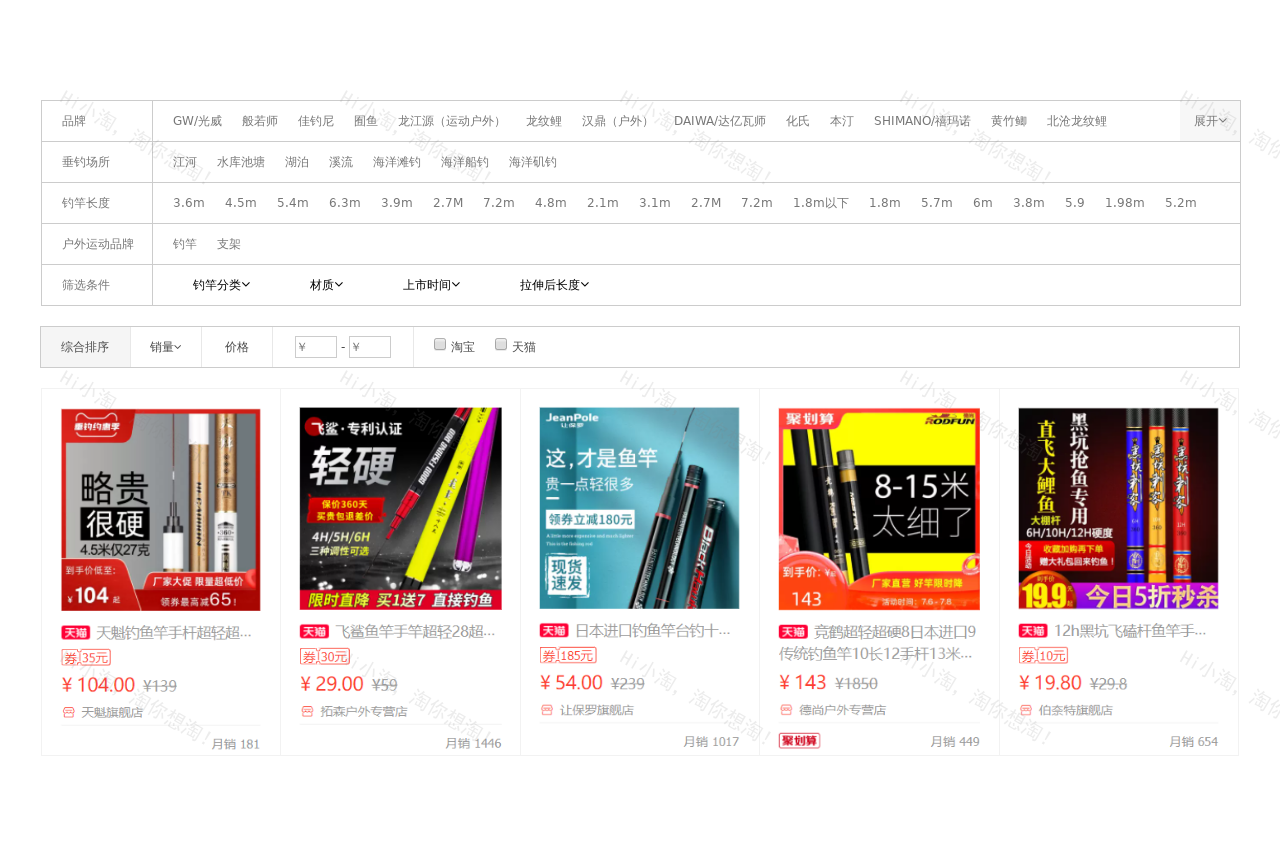Click the shop icon beside 德尚户外专营店
This screenshot has height=856, width=1280.
[x=787, y=710]
